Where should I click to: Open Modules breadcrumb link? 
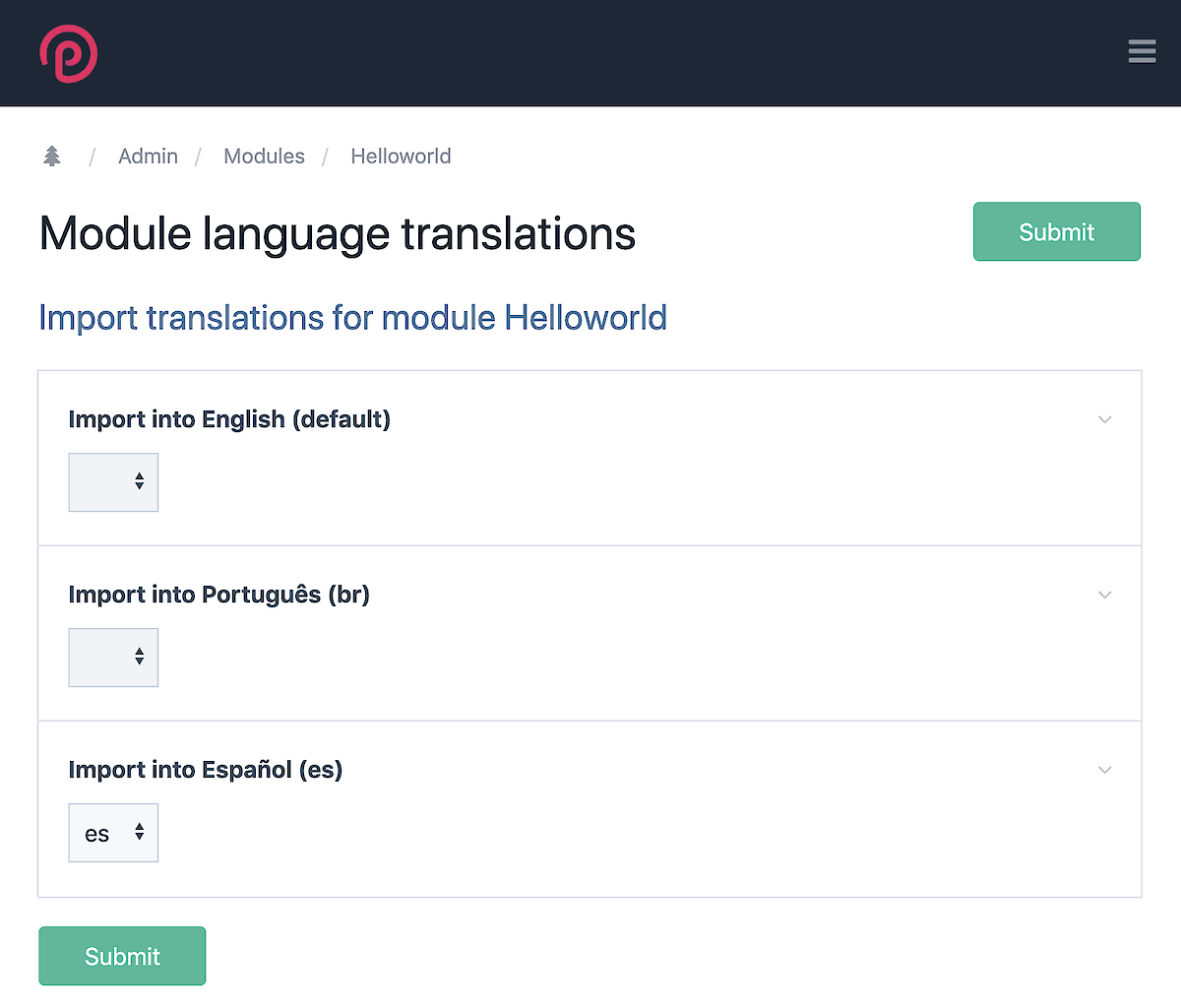[x=264, y=156]
